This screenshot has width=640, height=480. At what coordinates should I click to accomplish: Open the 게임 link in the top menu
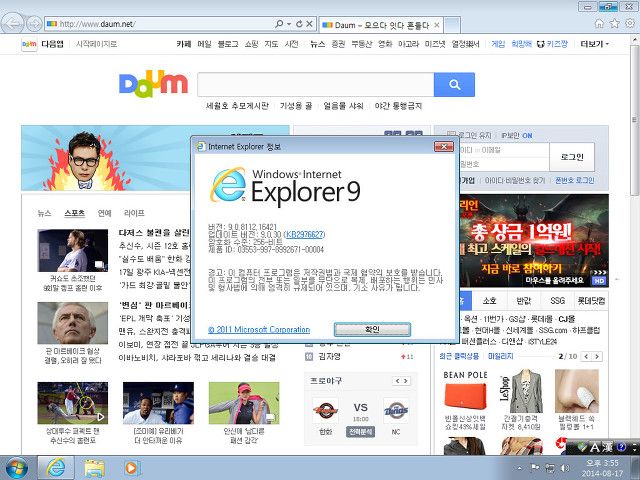point(498,44)
